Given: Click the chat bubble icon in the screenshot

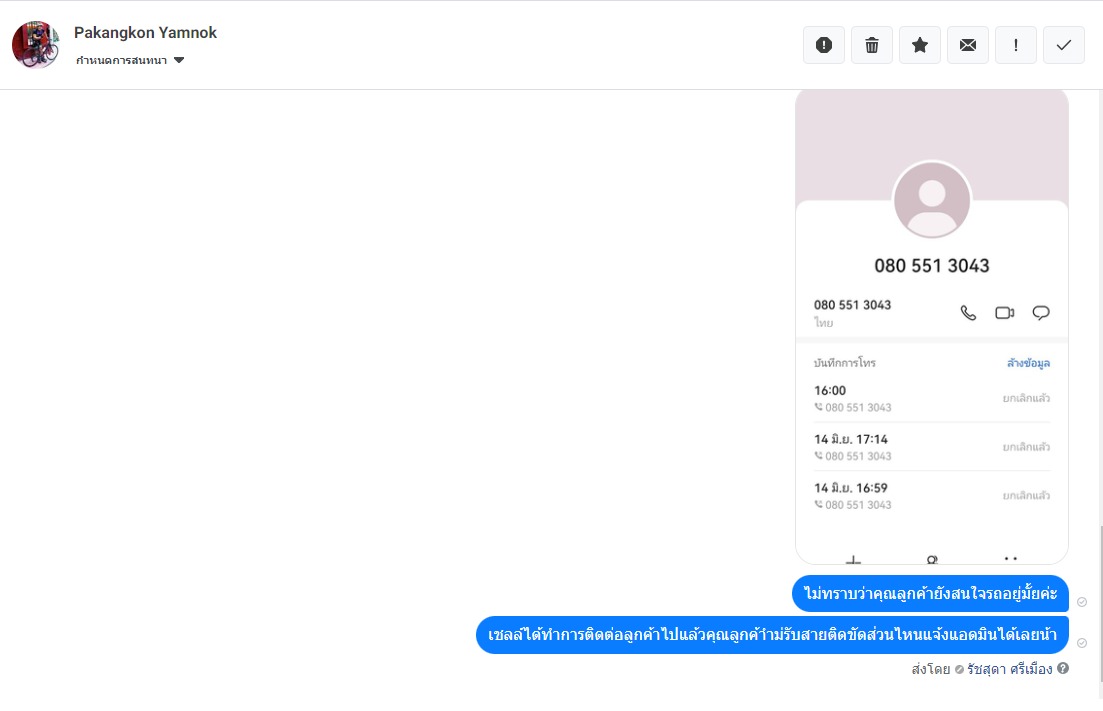Looking at the screenshot, I should coord(1041,313).
